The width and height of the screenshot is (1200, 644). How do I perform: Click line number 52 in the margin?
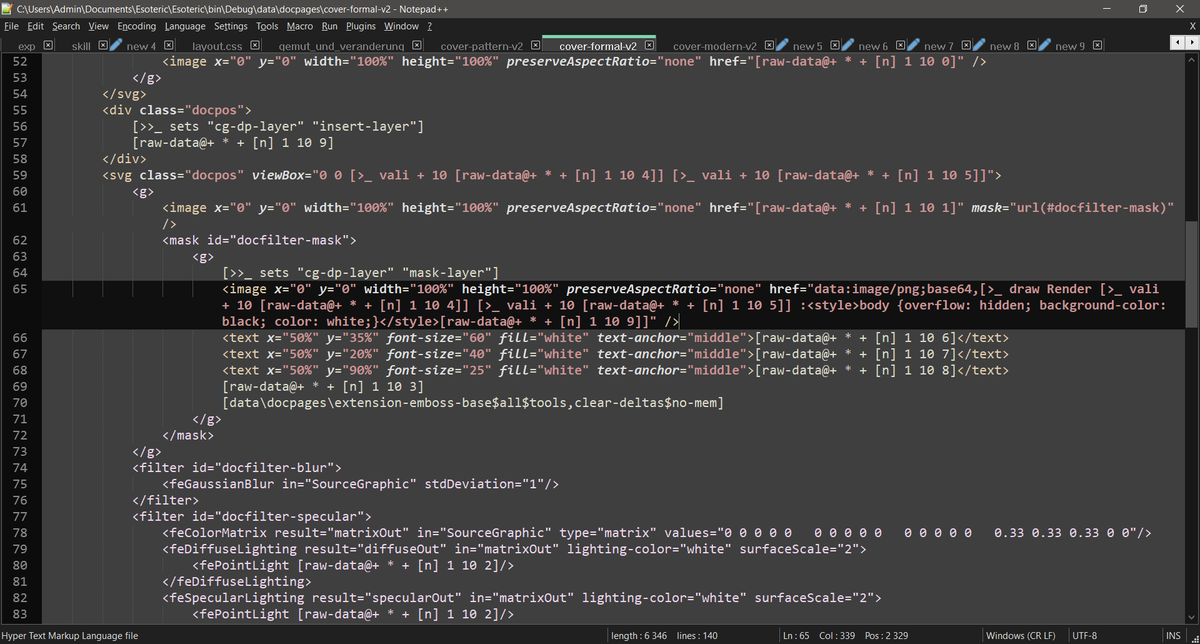(x=20, y=62)
